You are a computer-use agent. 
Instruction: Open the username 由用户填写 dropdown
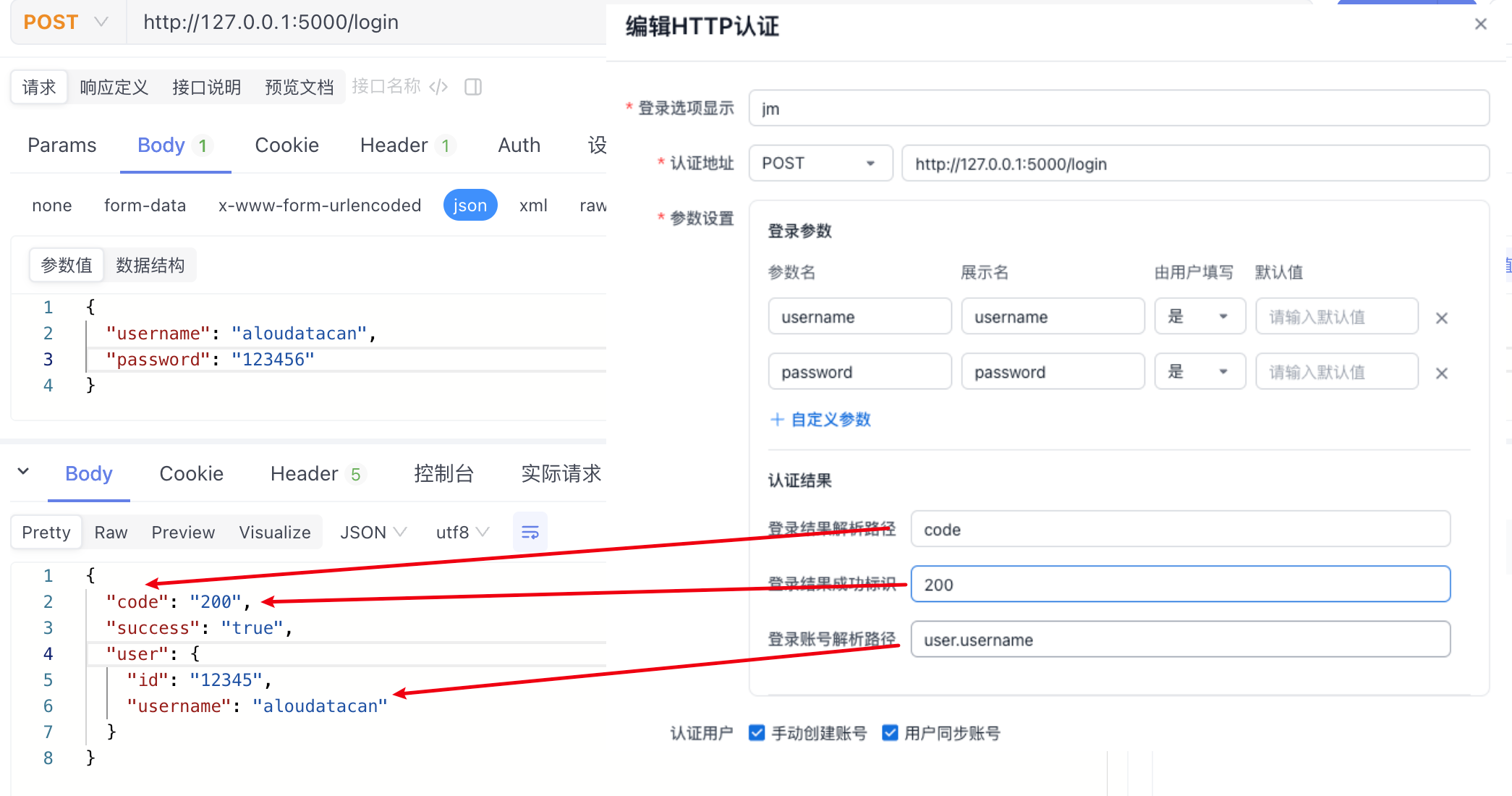tap(1199, 317)
